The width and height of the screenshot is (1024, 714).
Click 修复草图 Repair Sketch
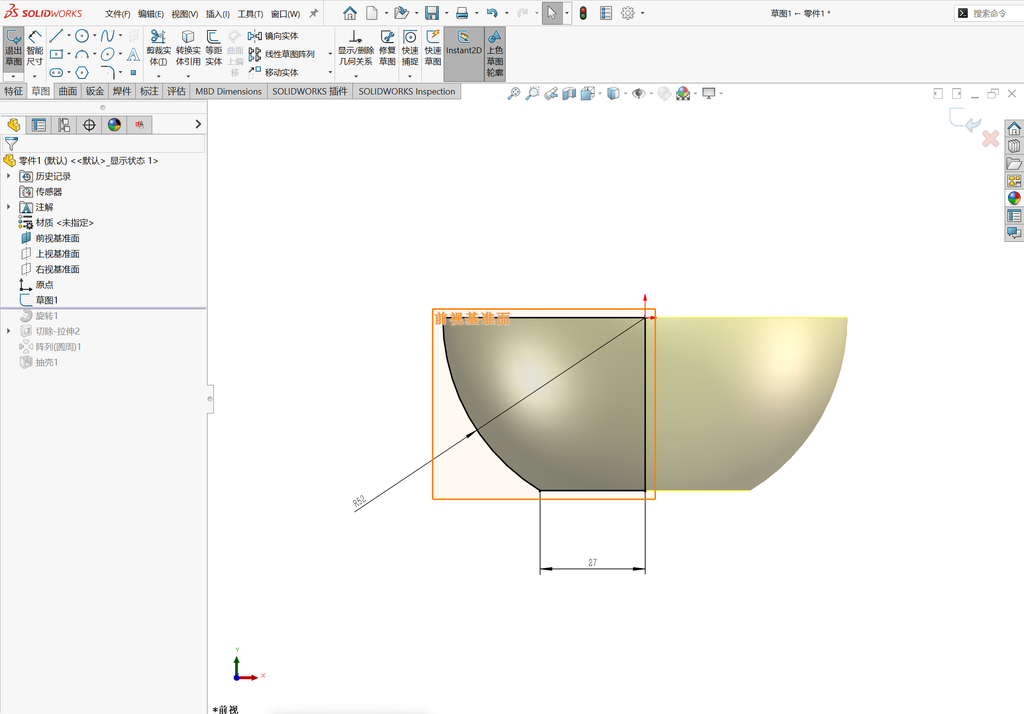pos(387,48)
